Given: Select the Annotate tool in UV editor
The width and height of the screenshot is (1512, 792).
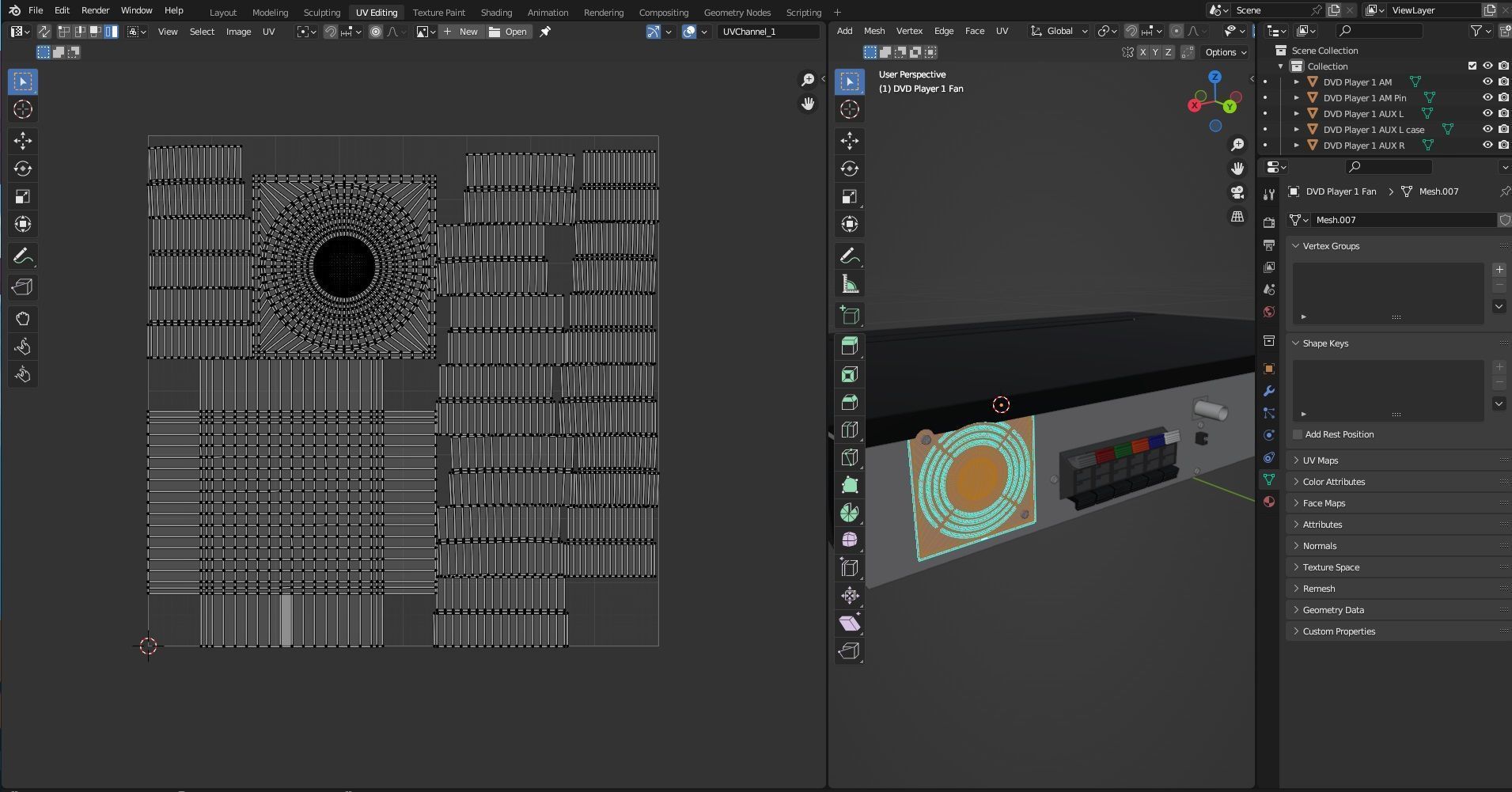Looking at the screenshot, I should click(23, 256).
